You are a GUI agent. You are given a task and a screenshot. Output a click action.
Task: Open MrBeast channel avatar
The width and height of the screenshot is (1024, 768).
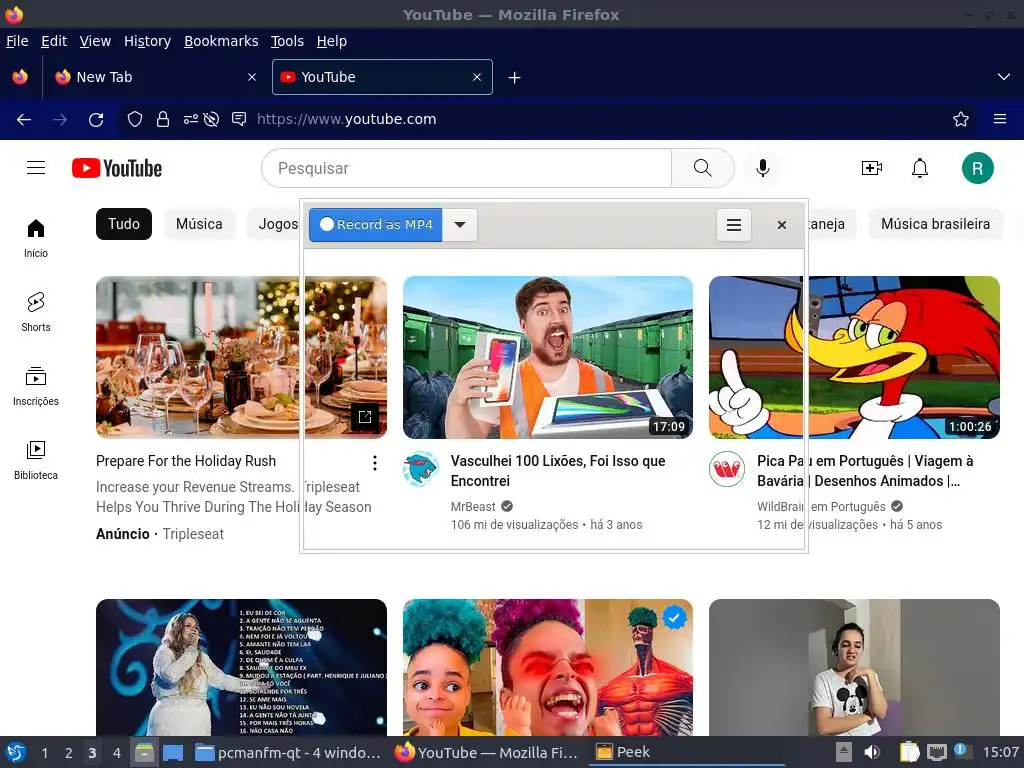coord(421,469)
